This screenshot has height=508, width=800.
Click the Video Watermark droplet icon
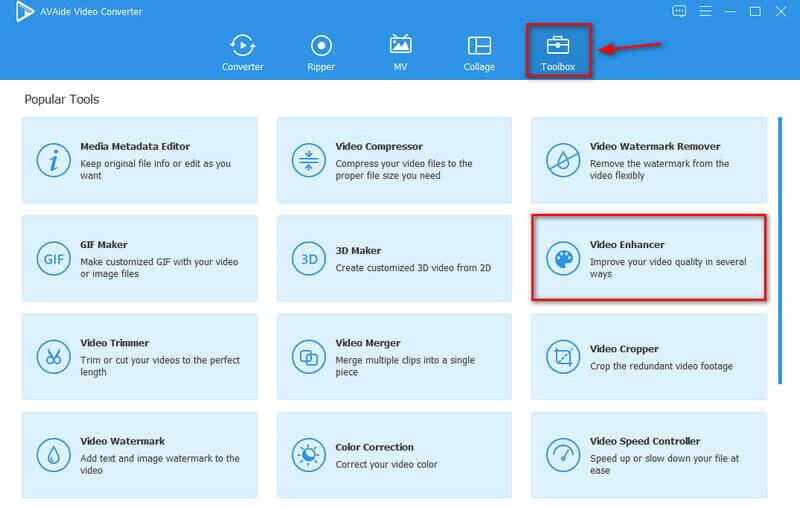53,455
